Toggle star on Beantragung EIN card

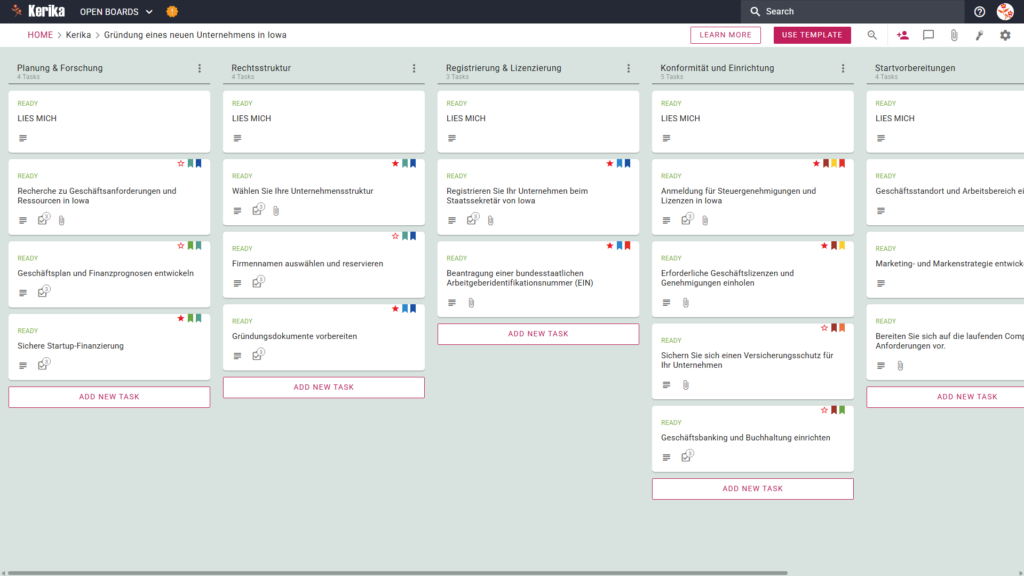click(610, 246)
